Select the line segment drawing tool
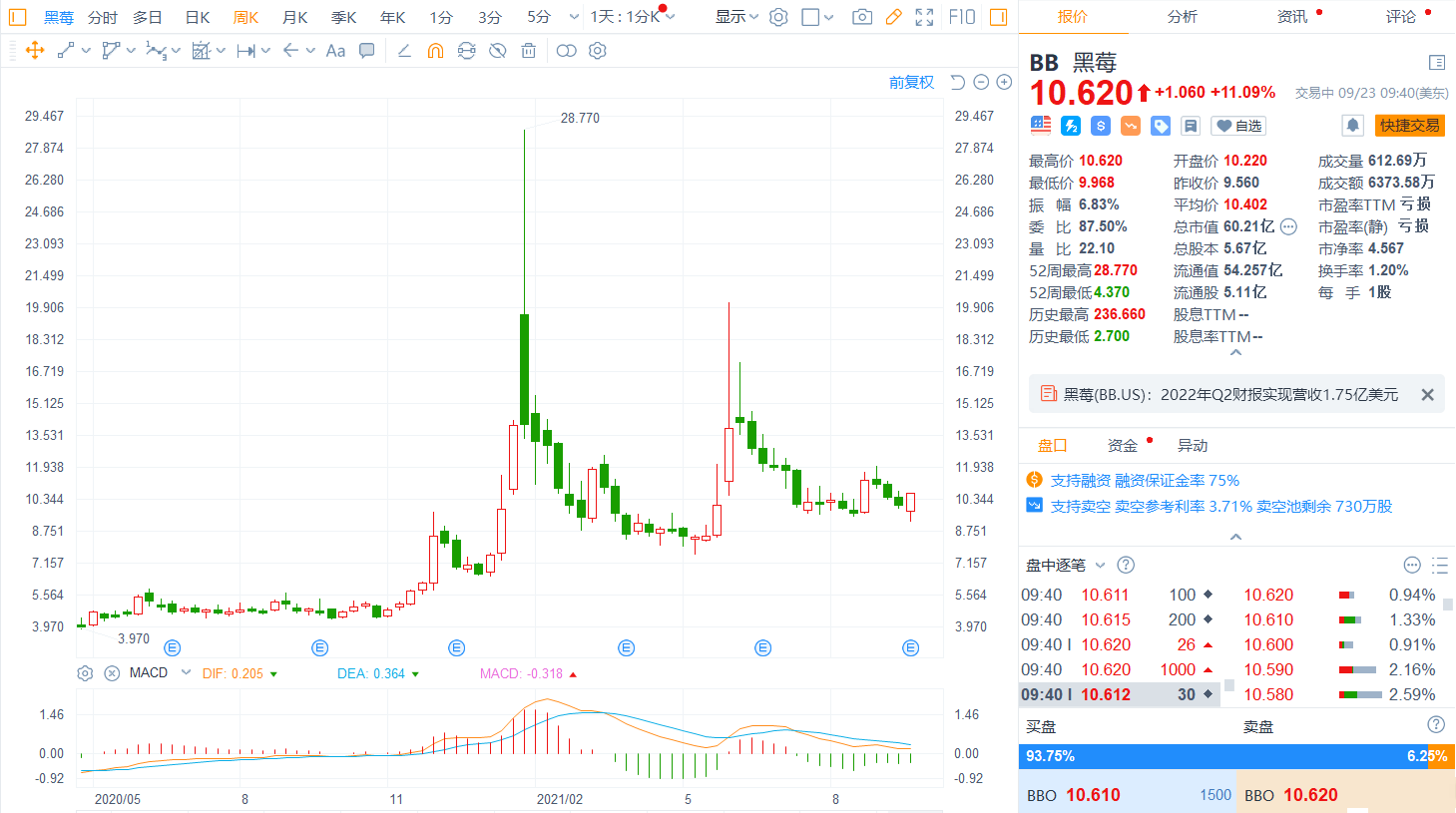The width and height of the screenshot is (1456, 813). [x=66, y=51]
